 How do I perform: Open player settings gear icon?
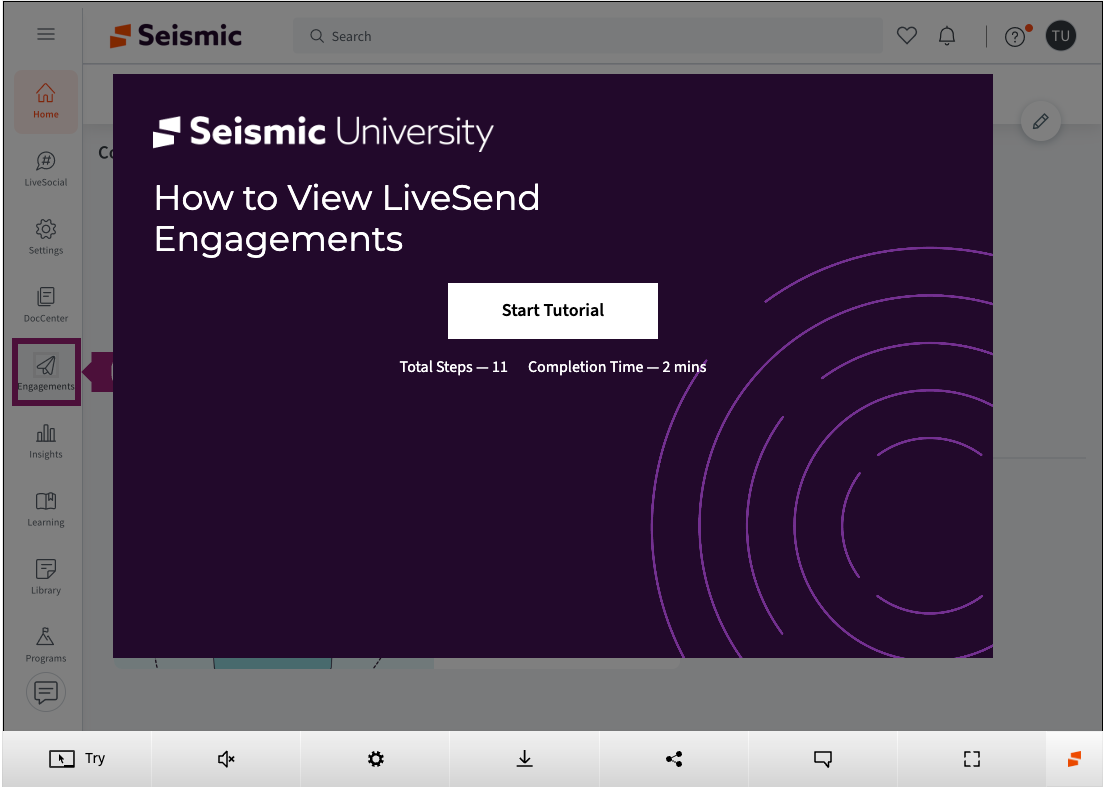376,759
